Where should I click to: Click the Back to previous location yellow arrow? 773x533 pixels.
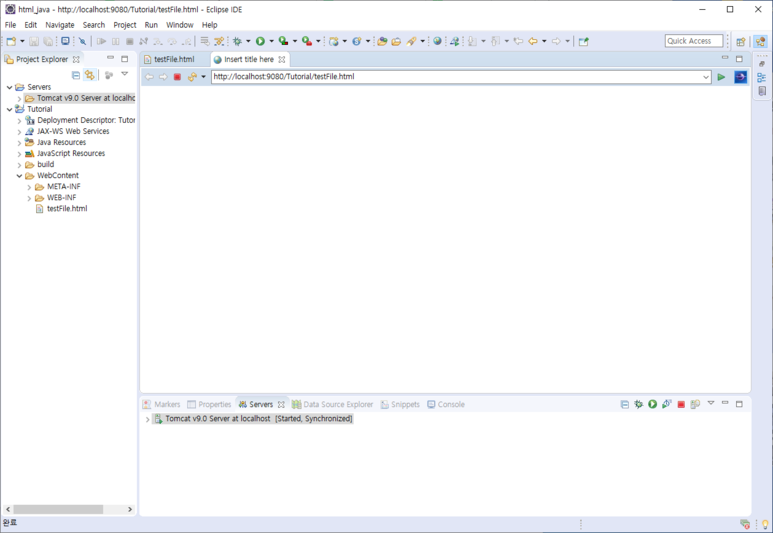(x=533, y=41)
